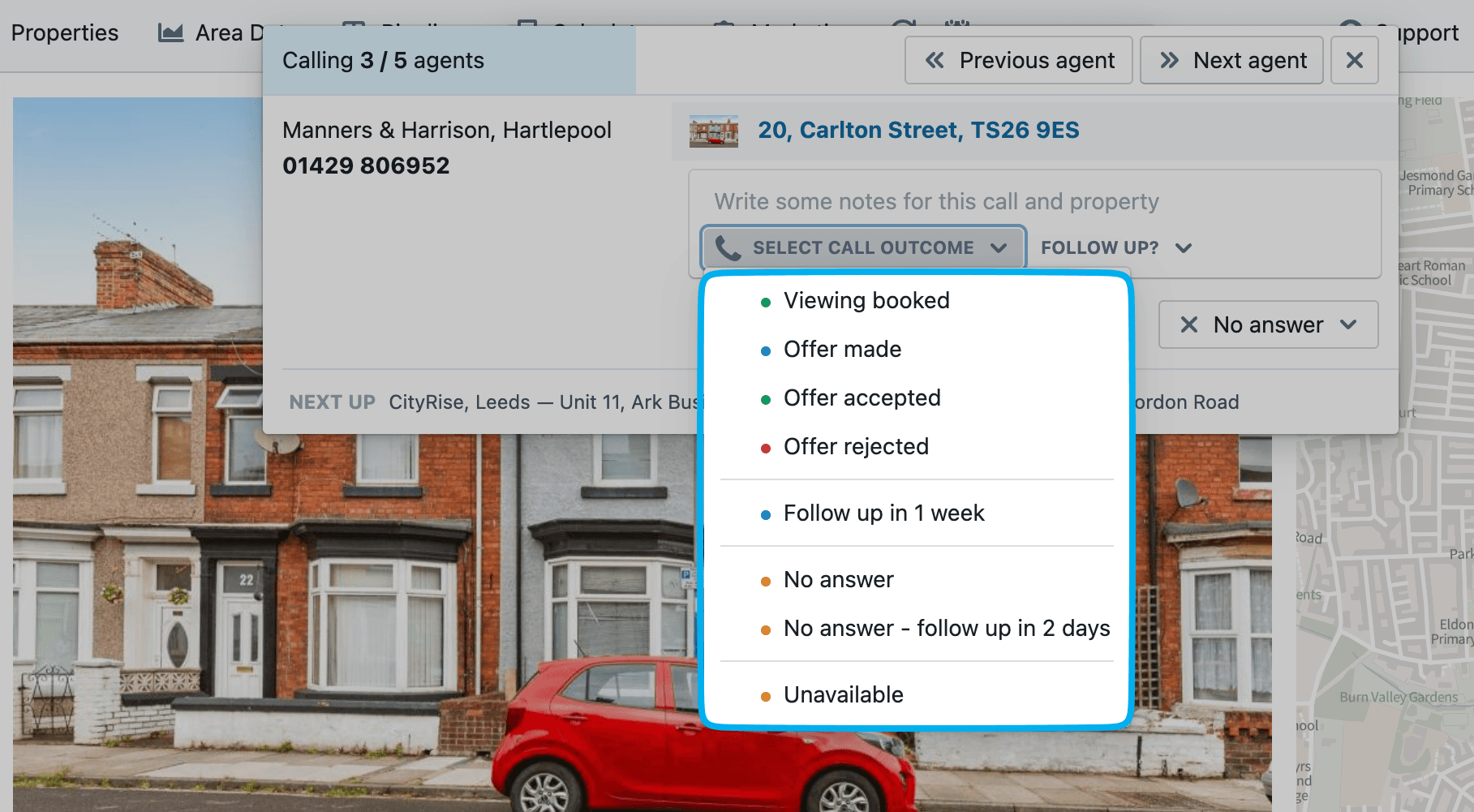The width and height of the screenshot is (1474, 812).
Task: Select Offer accepted outcome
Action: click(x=862, y=398)
